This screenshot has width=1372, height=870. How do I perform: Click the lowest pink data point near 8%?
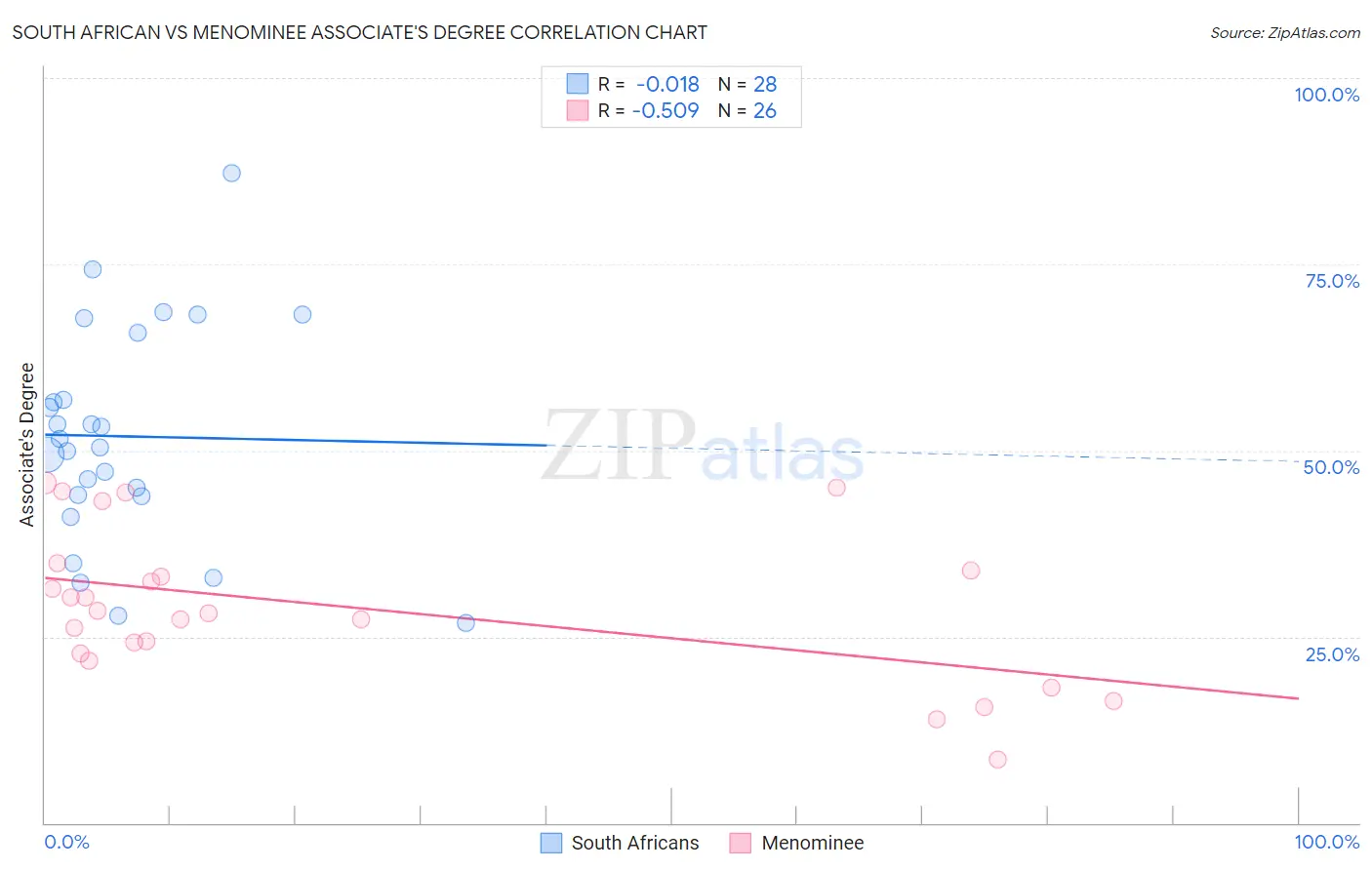997,759
